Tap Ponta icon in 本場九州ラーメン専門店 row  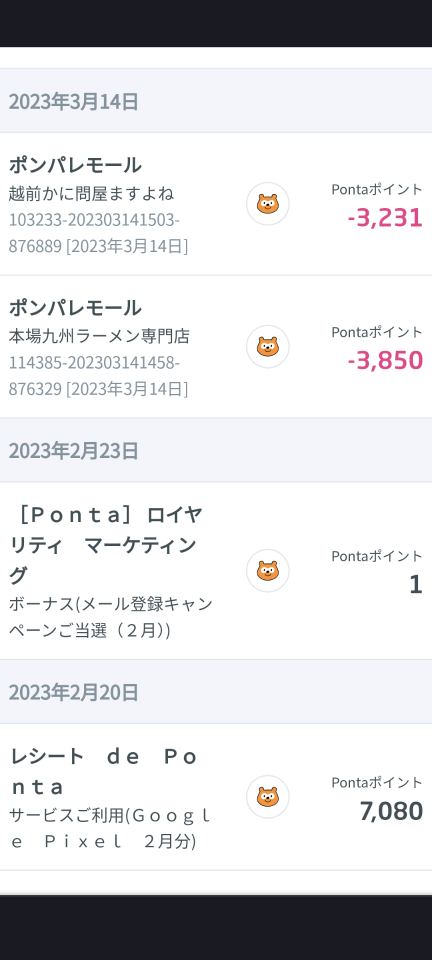click(x=267, y=347)
